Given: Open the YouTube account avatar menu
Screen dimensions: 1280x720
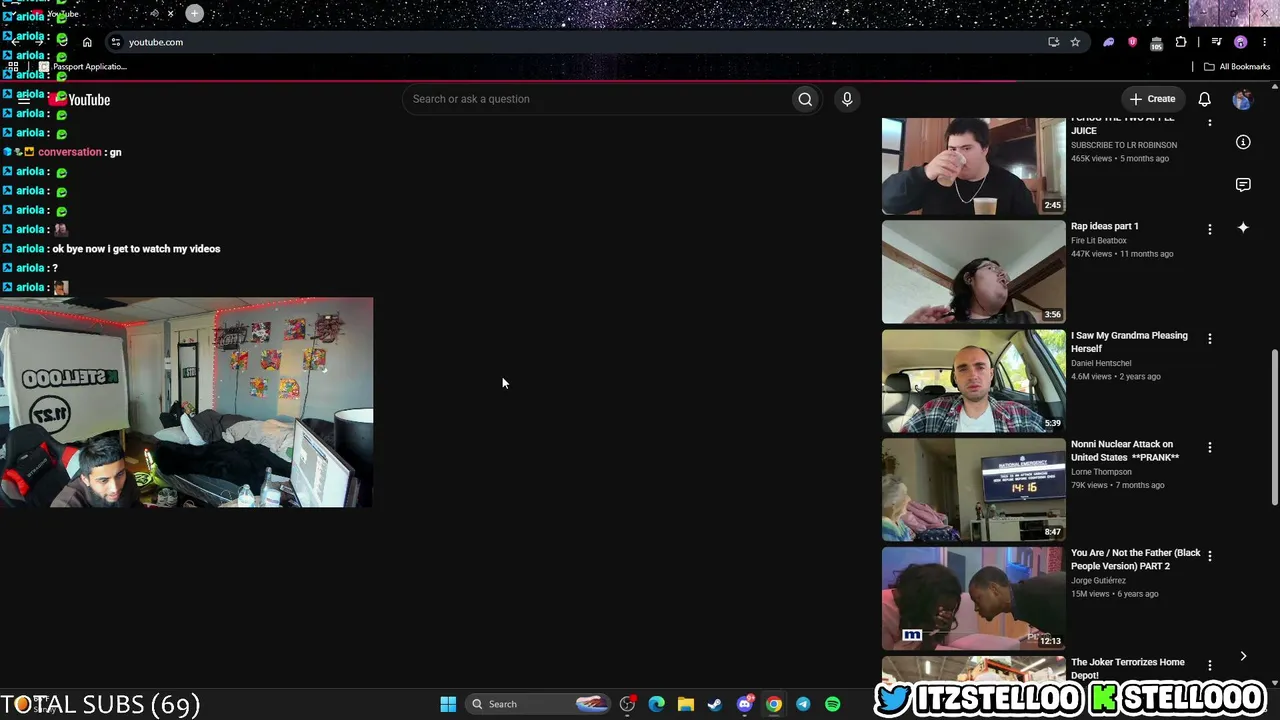Looking at the screenshot, I should 1242,99.
